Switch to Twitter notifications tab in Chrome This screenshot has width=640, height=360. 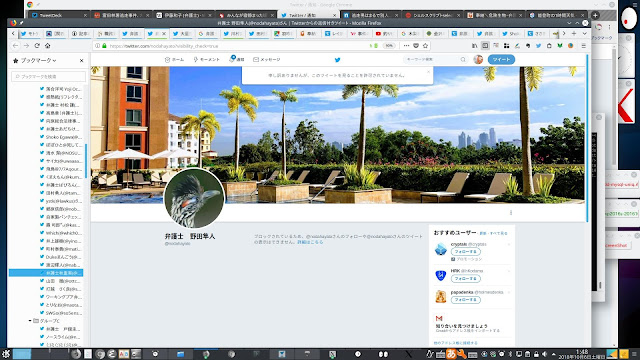pyautogui.click(x=309, y=15)
